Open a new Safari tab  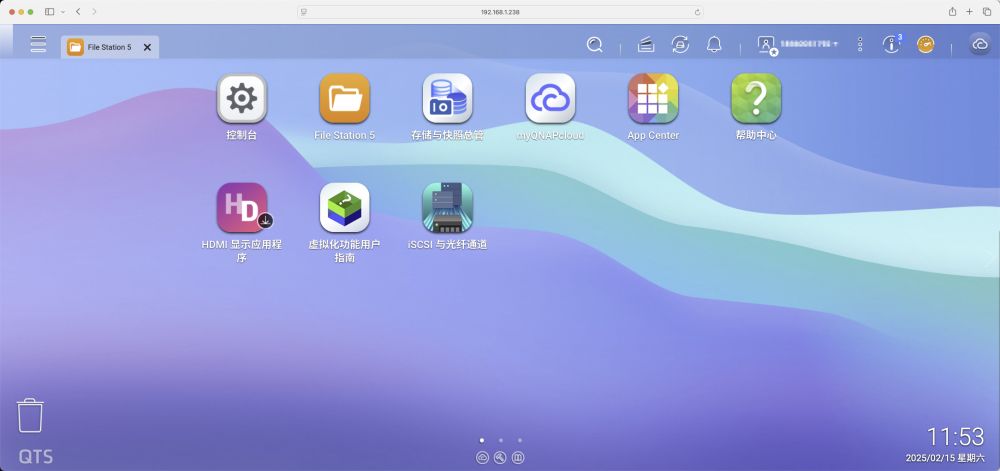pyautogui.click(x=969, y=11)
